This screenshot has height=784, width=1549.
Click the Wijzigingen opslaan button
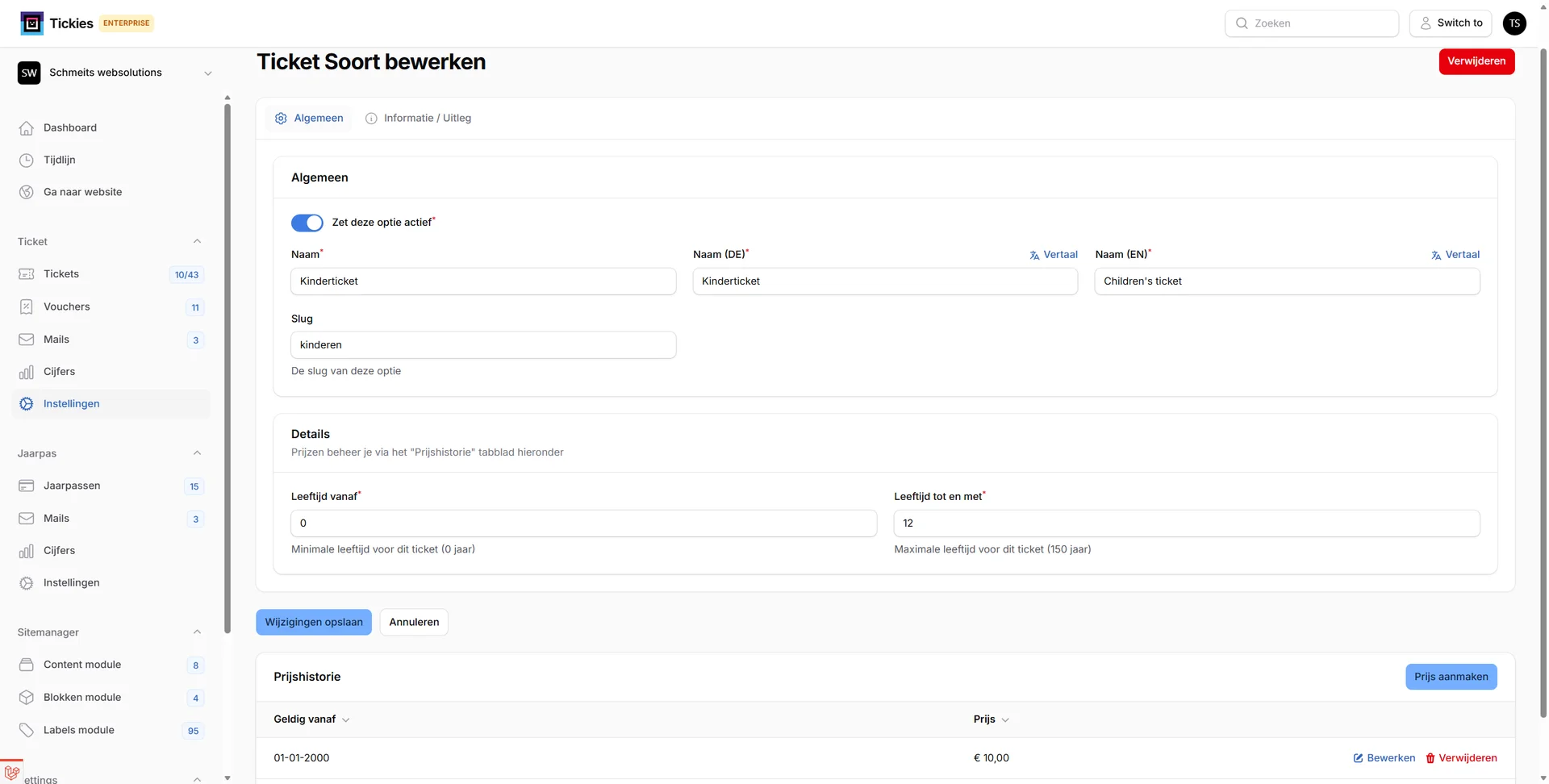(314, 622)
